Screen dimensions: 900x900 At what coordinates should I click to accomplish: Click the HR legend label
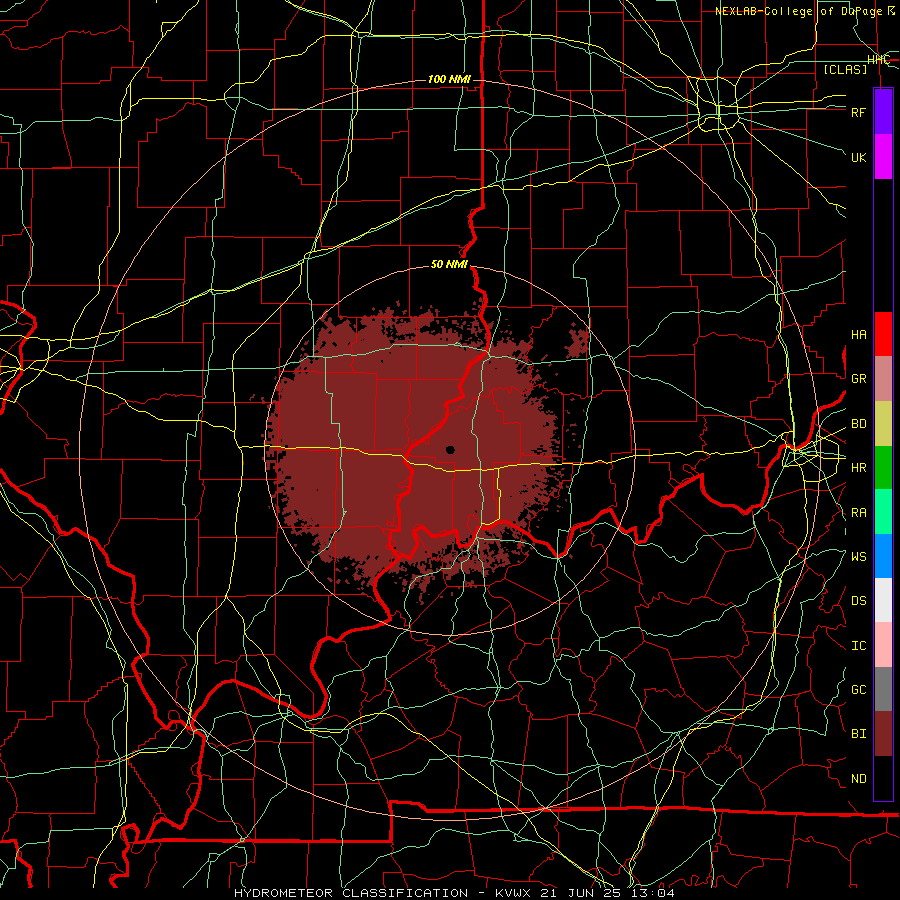point(858,468)
